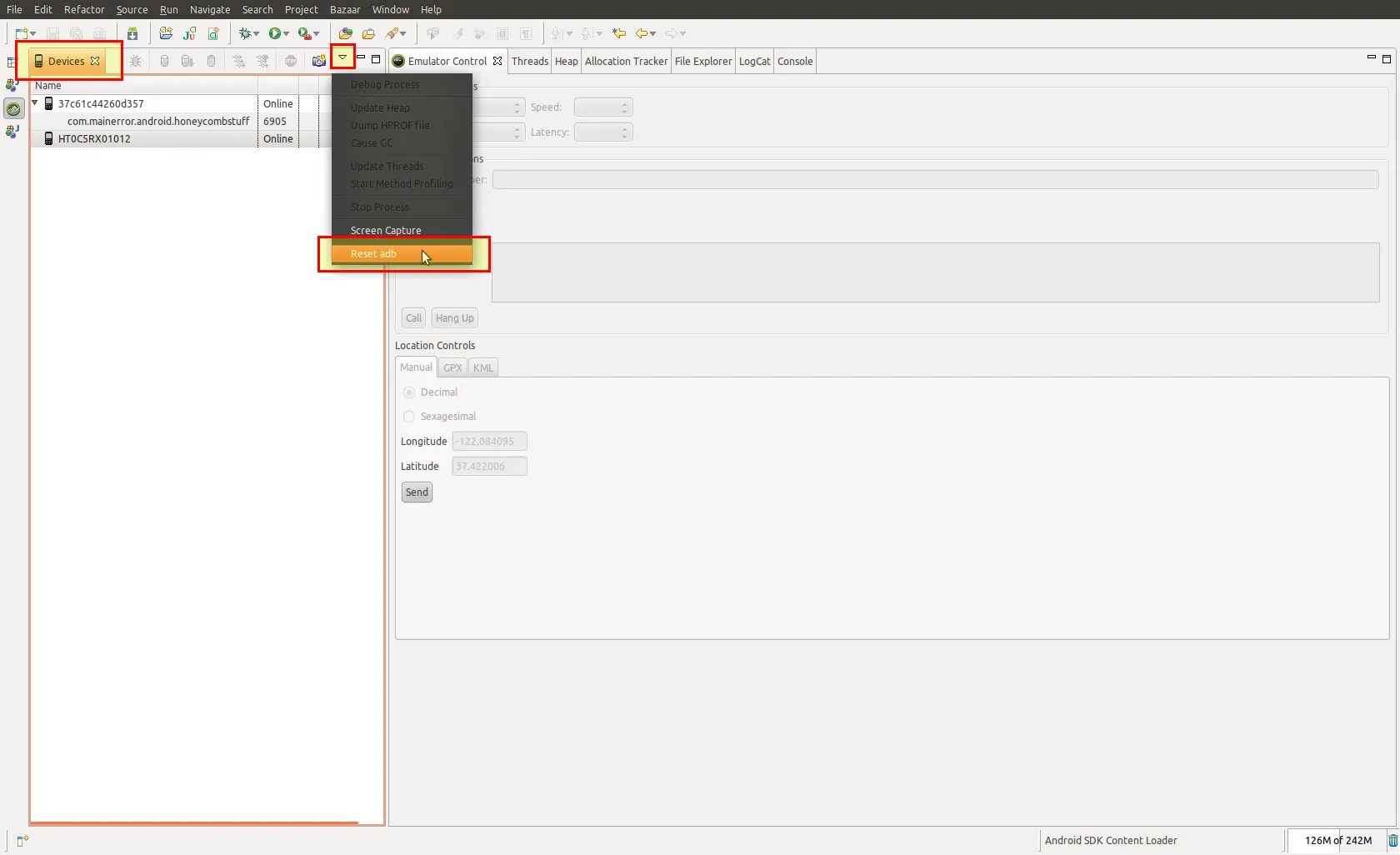Viewport: 1400px width, 855px height.
Task: Select the highlighted DDMS perspective icon
Action: pyautogui.click(x=13, y=108)
